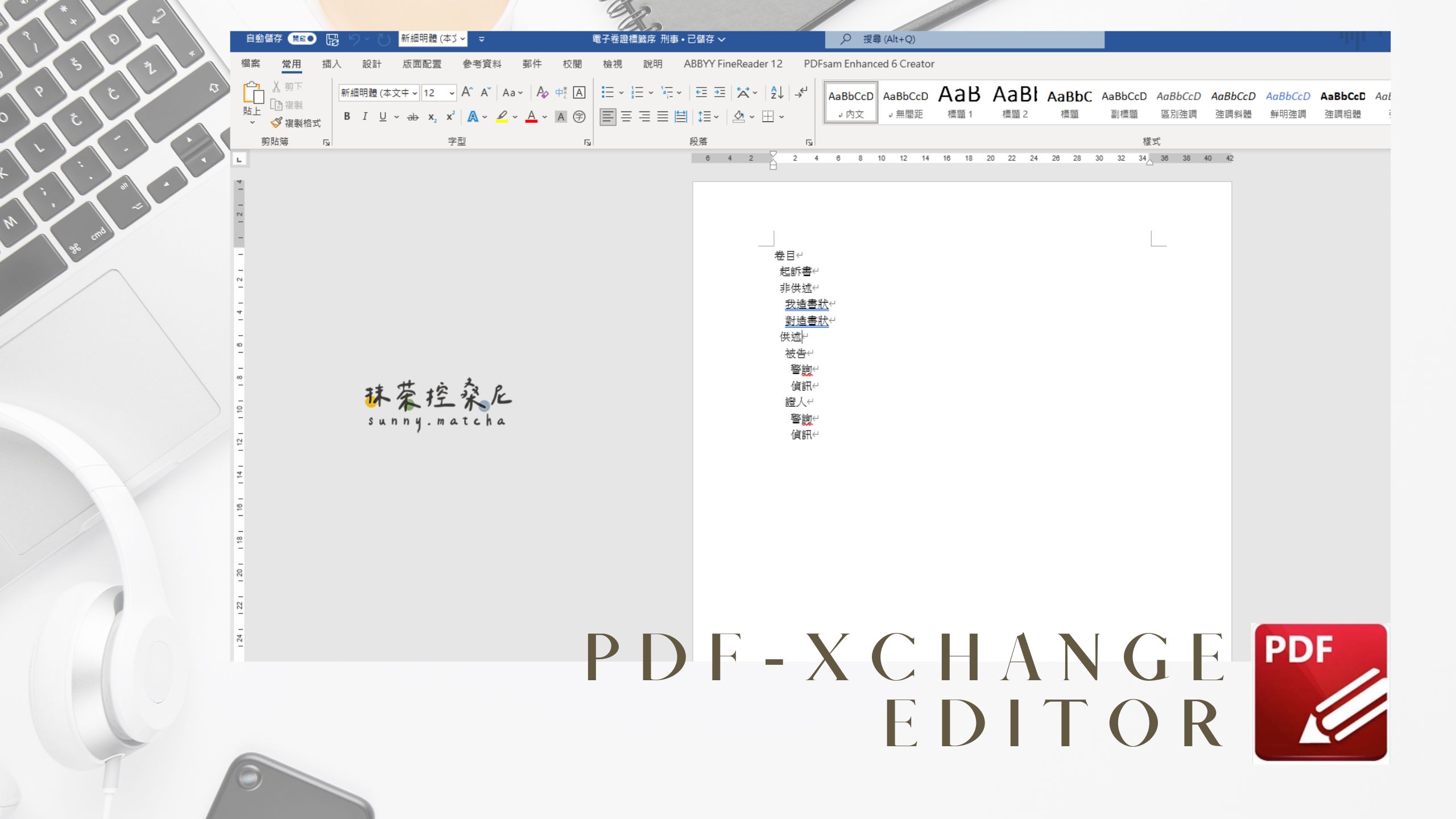
Task: Apply the 標題 1 heading style
Action: tap(959, 102)
